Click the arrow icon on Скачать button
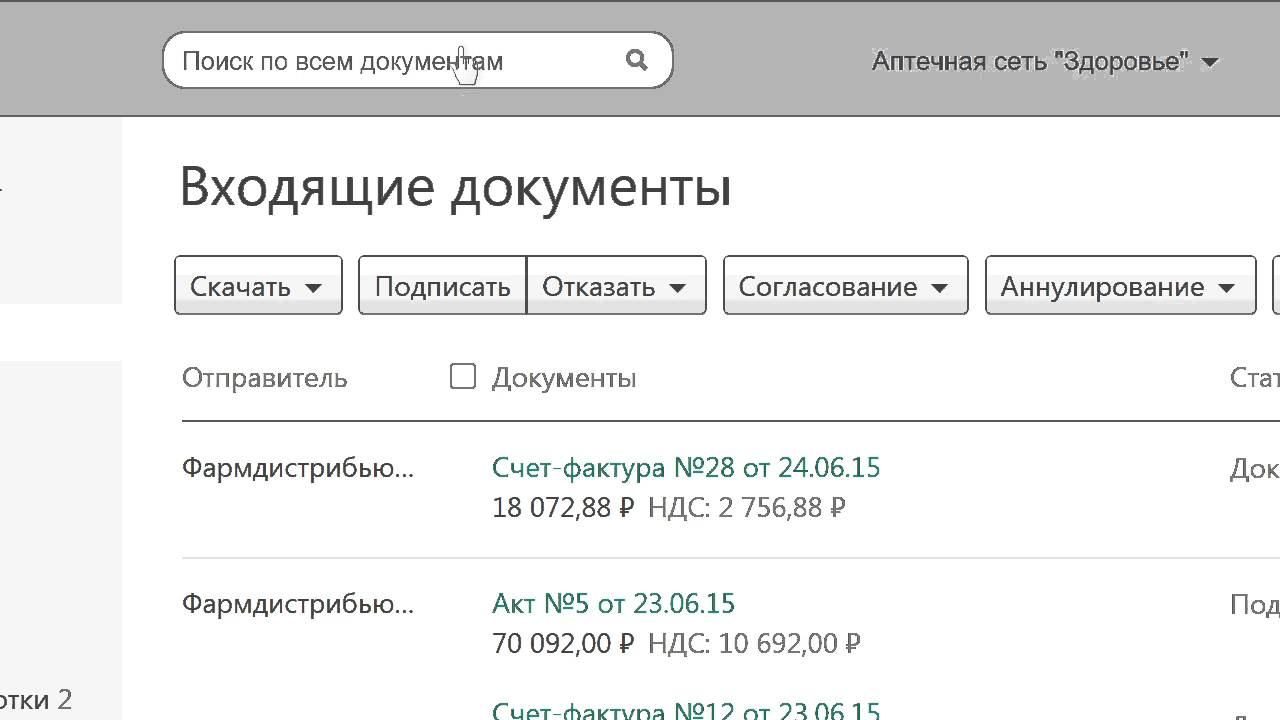The width and height of the screenshot is (1280, 720). click(313, 288)
